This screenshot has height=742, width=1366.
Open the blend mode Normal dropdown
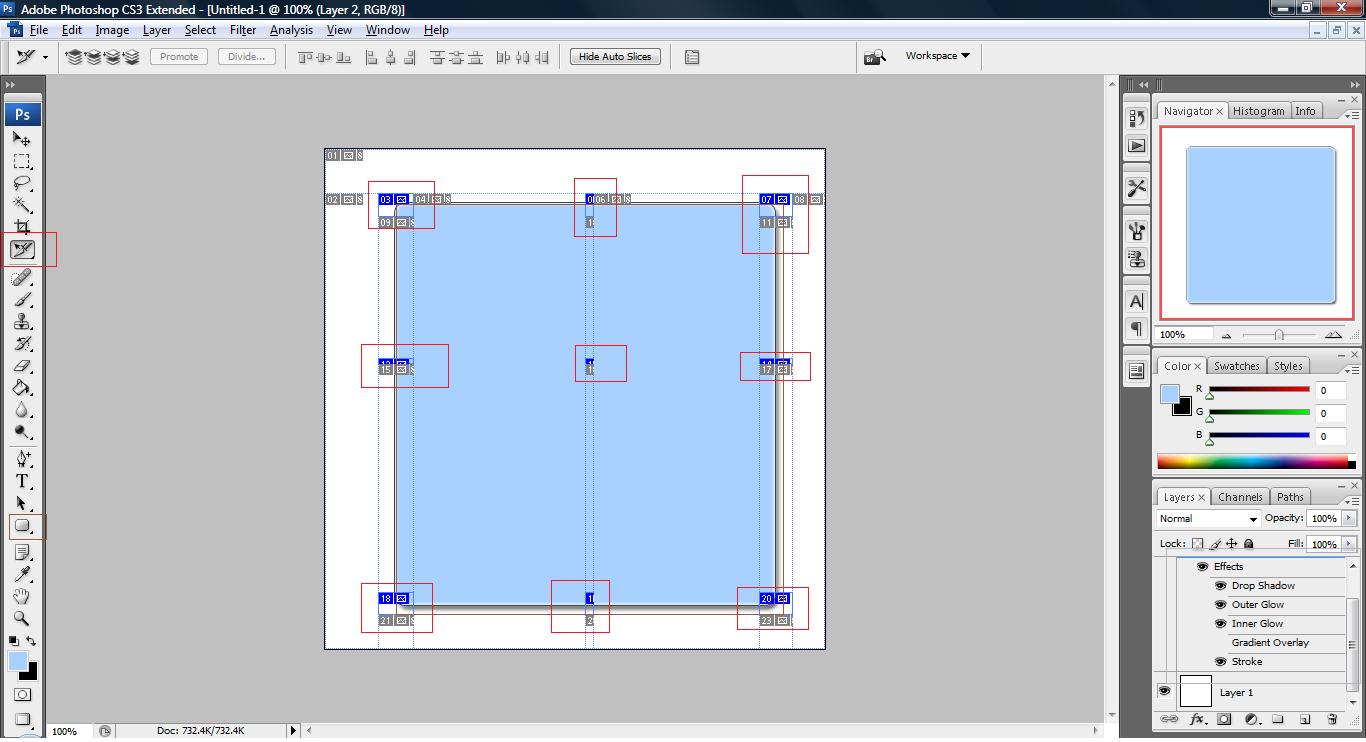1208,519
